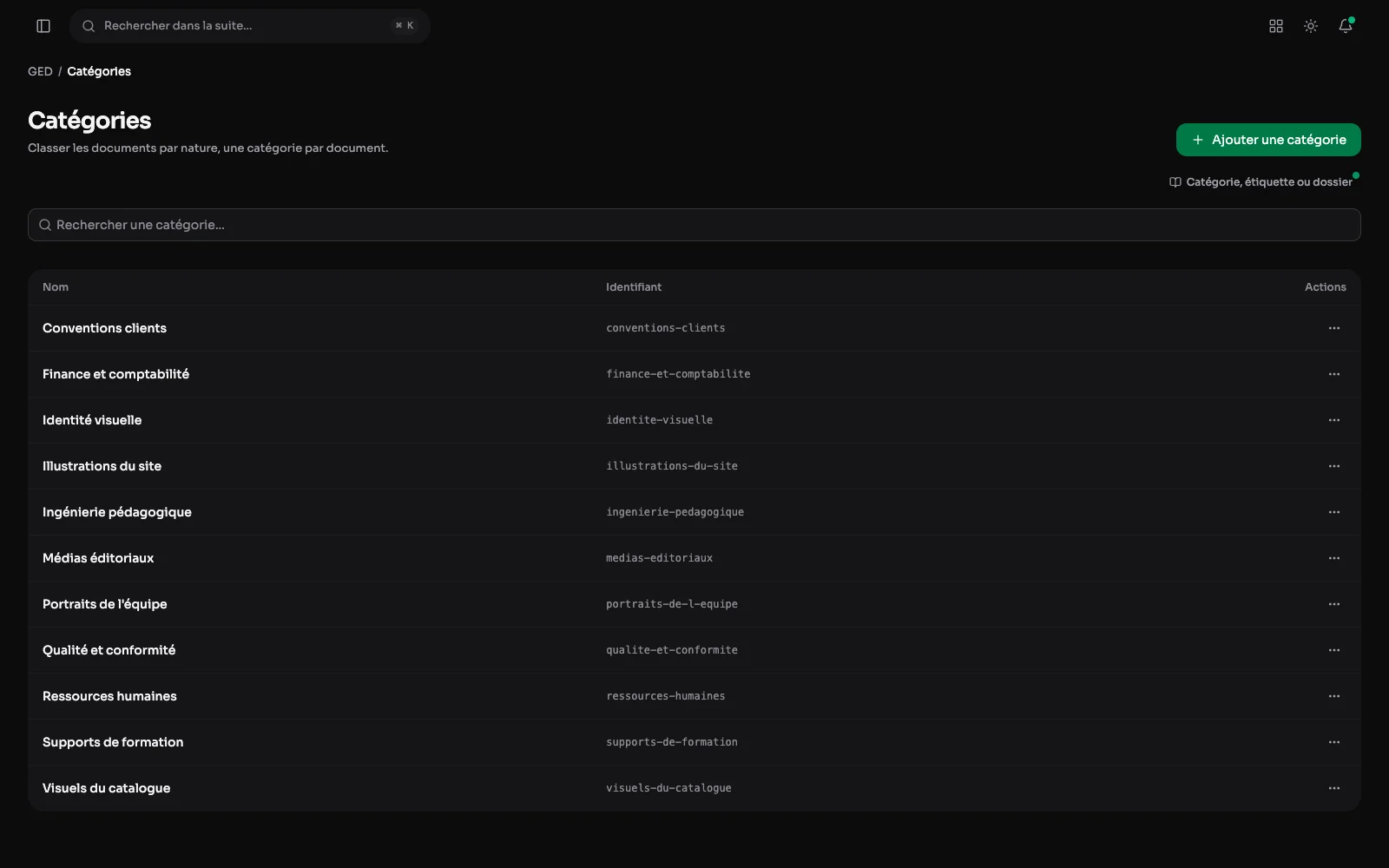Select the Finance et comptabilité name

[115, 374]
